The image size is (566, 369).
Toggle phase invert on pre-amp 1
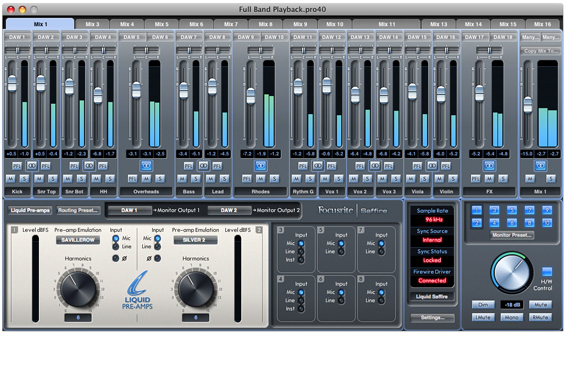(x=116, y=258)
